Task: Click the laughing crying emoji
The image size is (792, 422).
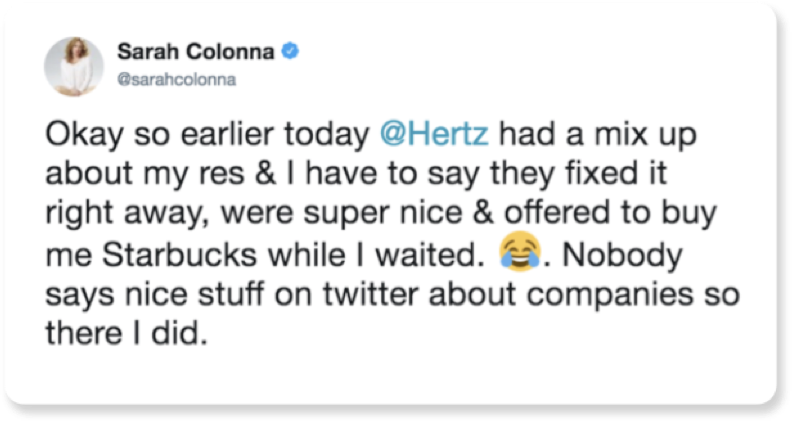Action: pyautogui.click(x=520, y=251)
